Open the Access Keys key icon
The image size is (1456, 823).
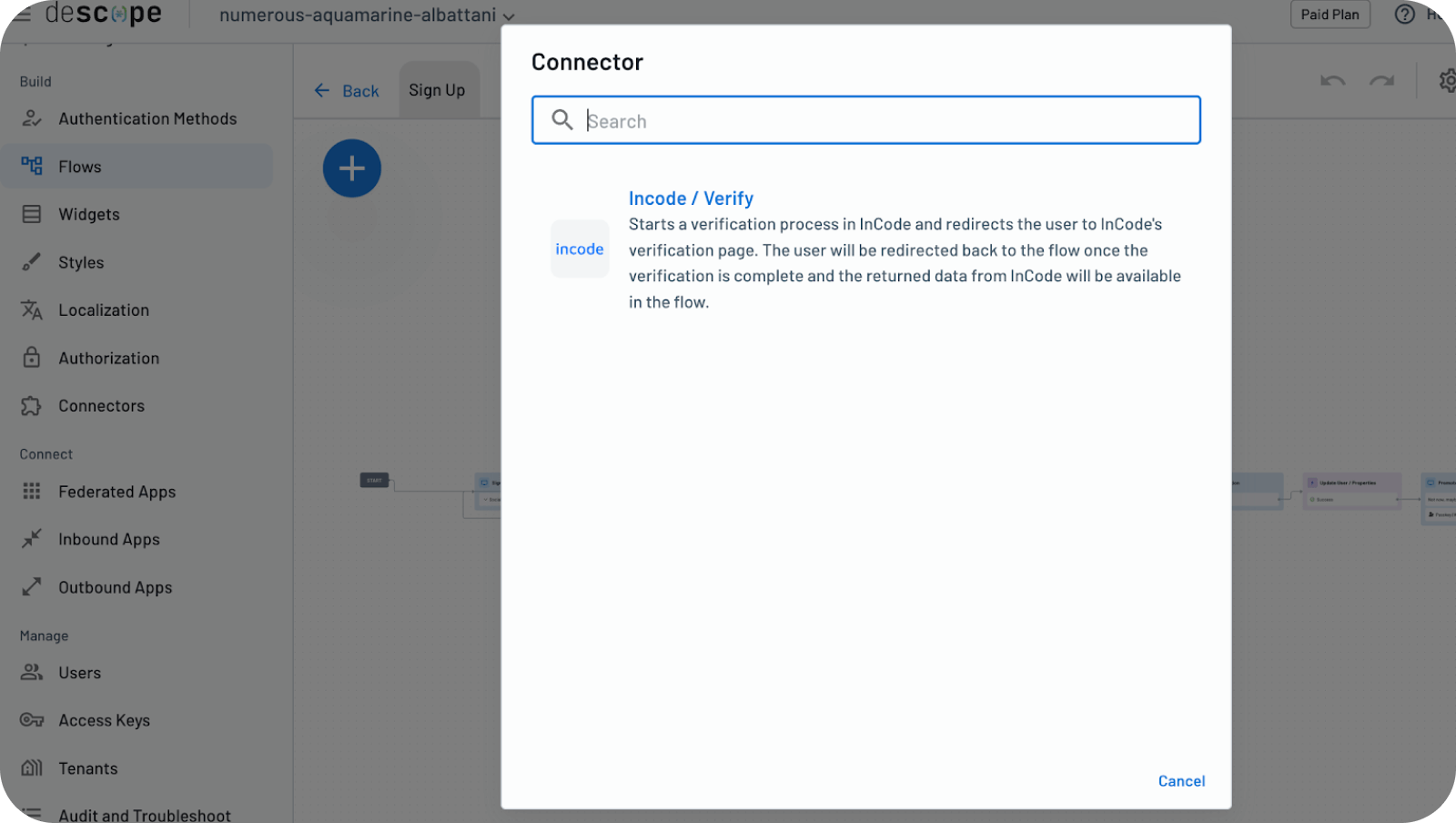32,720
